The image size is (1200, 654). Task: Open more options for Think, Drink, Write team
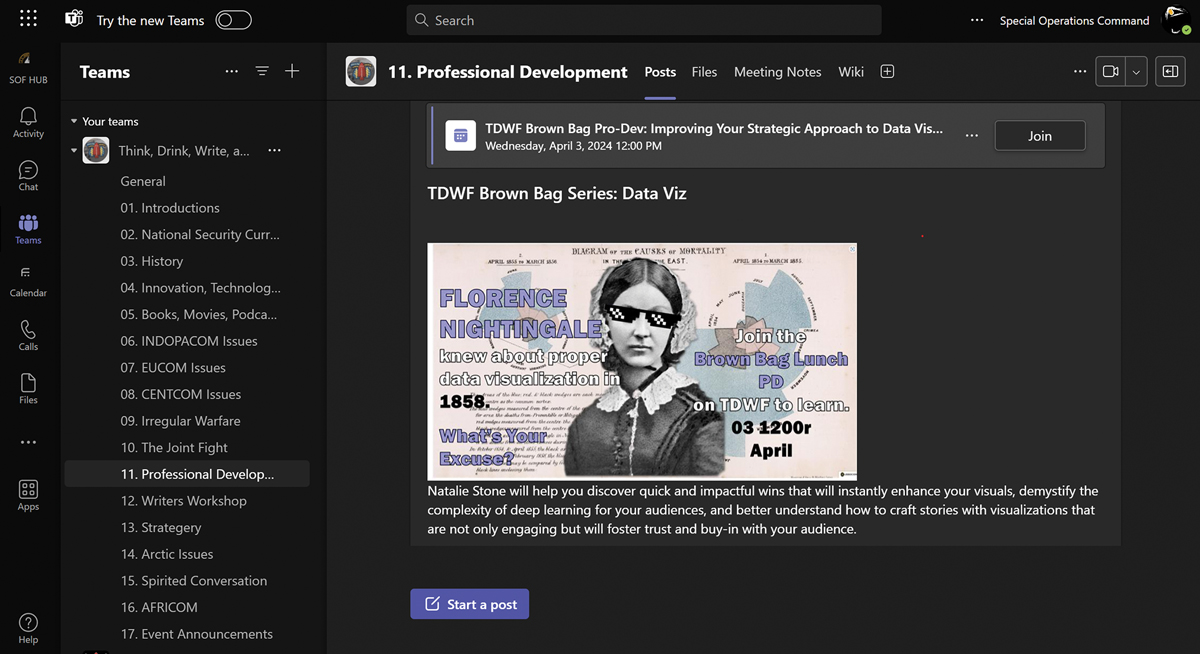pos(274,150)
